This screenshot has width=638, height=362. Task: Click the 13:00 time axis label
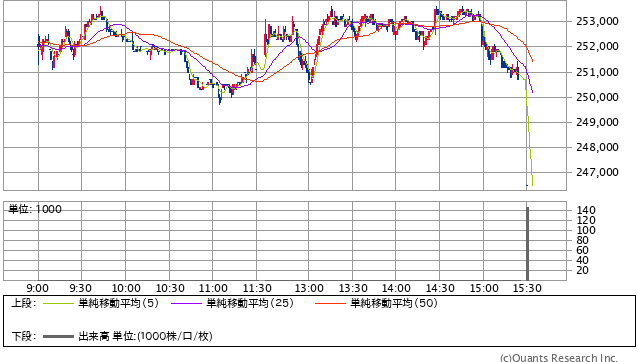click(x=309, y=288)
